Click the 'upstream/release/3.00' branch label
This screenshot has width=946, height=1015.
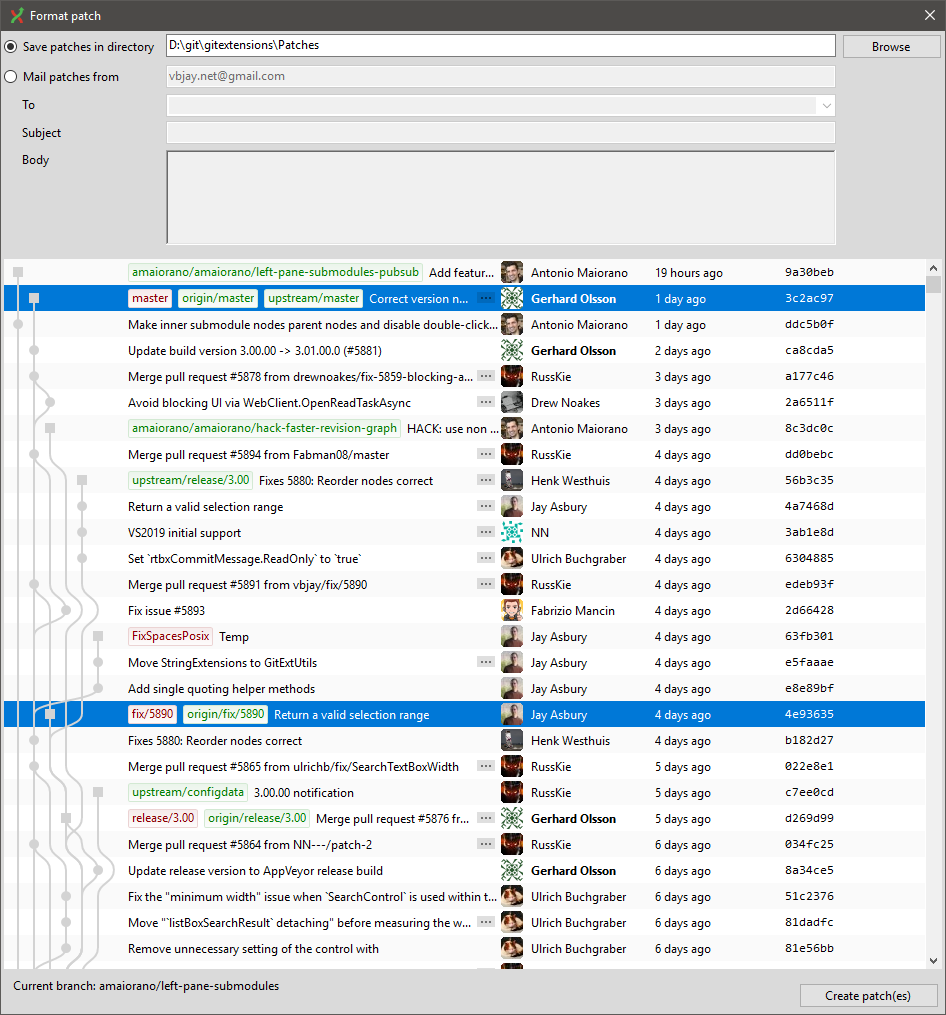[190, 480]
